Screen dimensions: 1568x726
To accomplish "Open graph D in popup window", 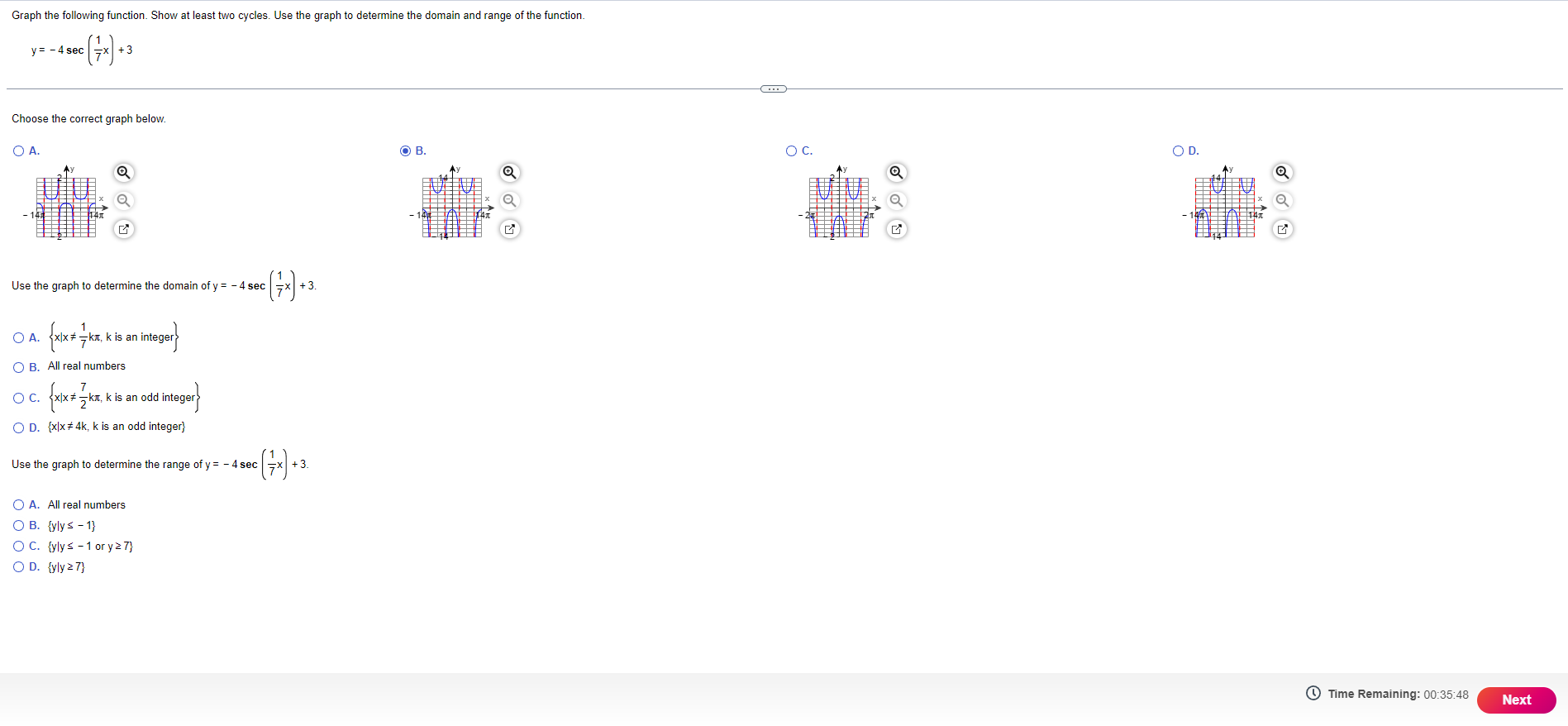I will click(1282, 229).
